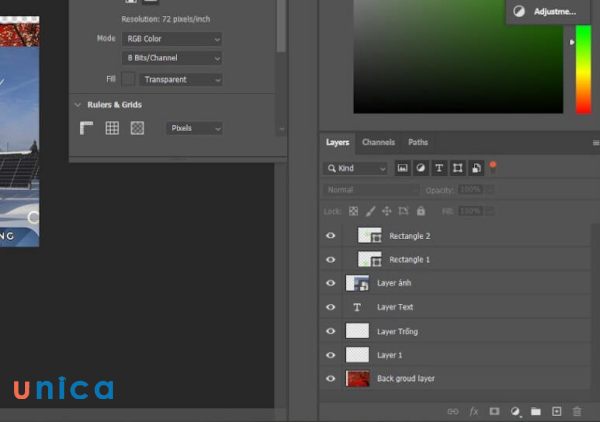Create a new group with folder icon
Screen dimensions: 600x422
pos(536,411)
